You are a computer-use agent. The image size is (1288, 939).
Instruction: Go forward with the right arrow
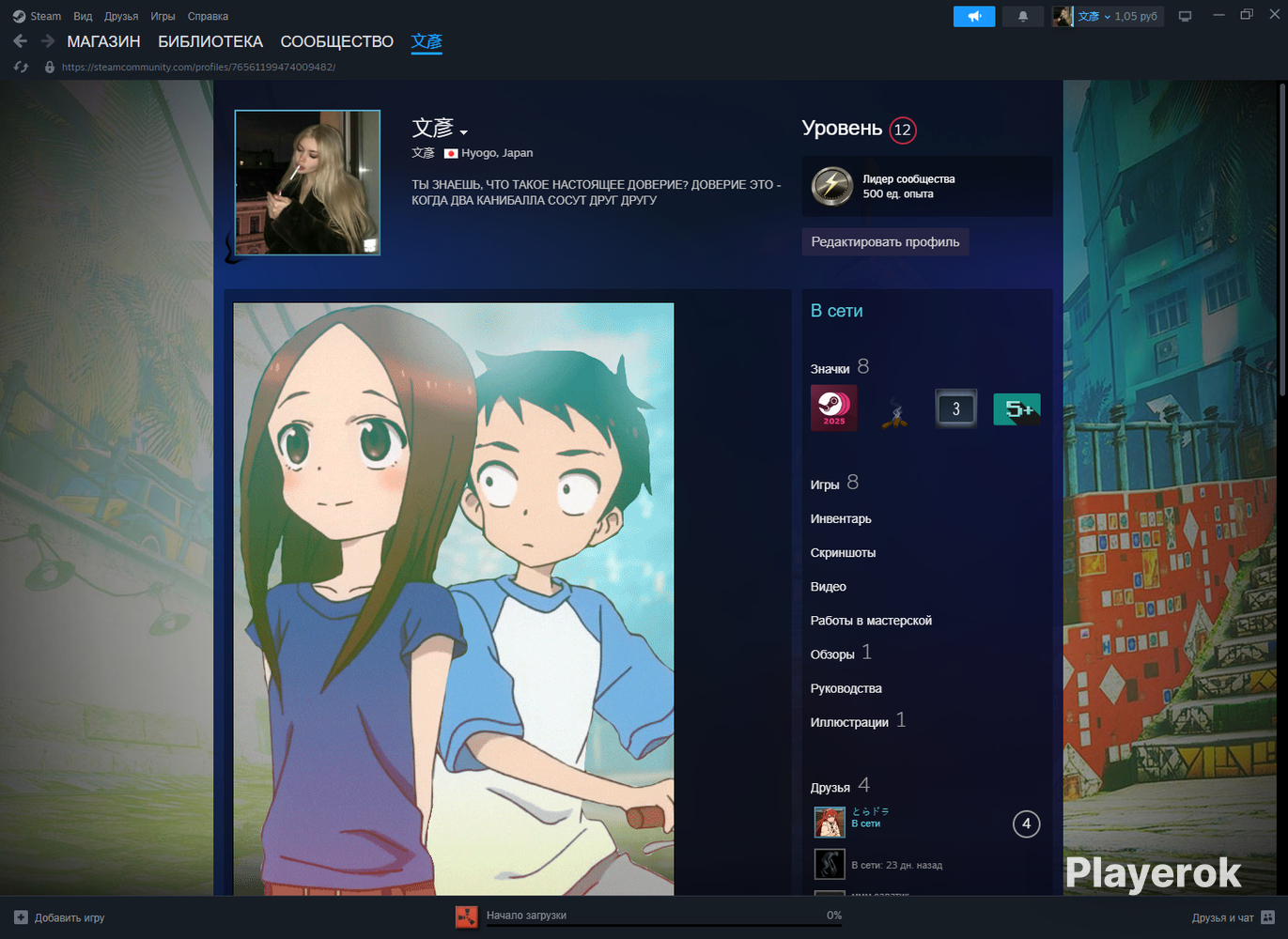click(48, 41)
